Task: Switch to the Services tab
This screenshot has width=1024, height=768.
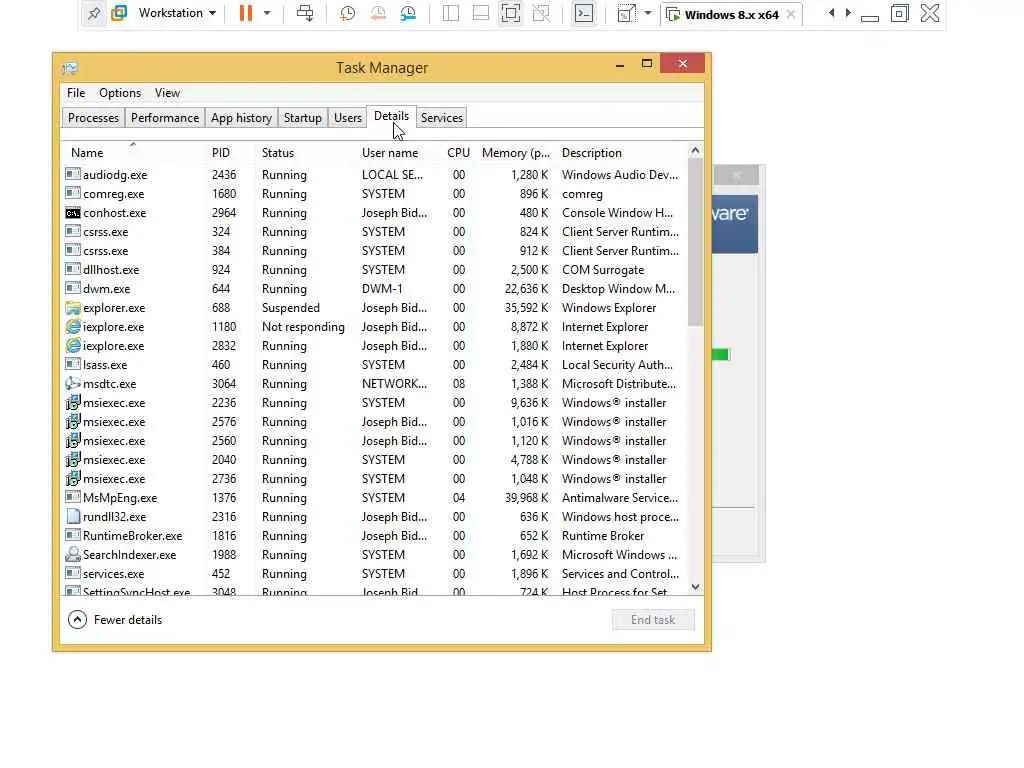Action: click(441, 118)
